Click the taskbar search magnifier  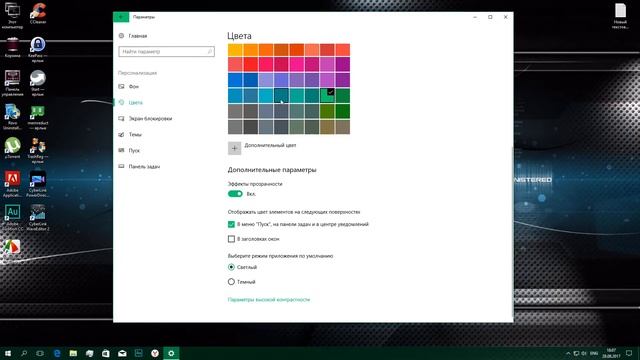coord(24,353)
